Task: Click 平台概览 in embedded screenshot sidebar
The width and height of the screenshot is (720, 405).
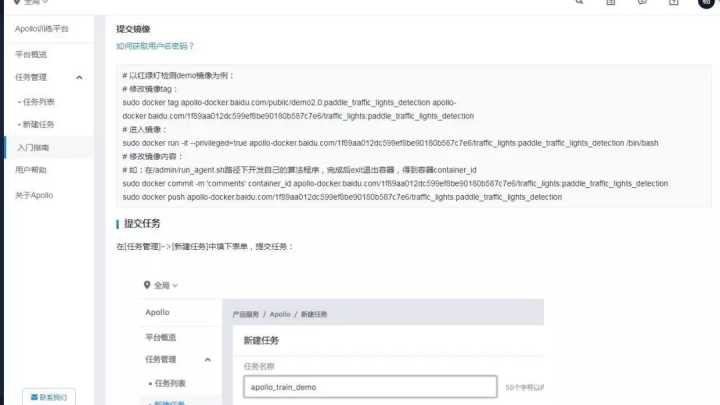Action: [161, 338]
